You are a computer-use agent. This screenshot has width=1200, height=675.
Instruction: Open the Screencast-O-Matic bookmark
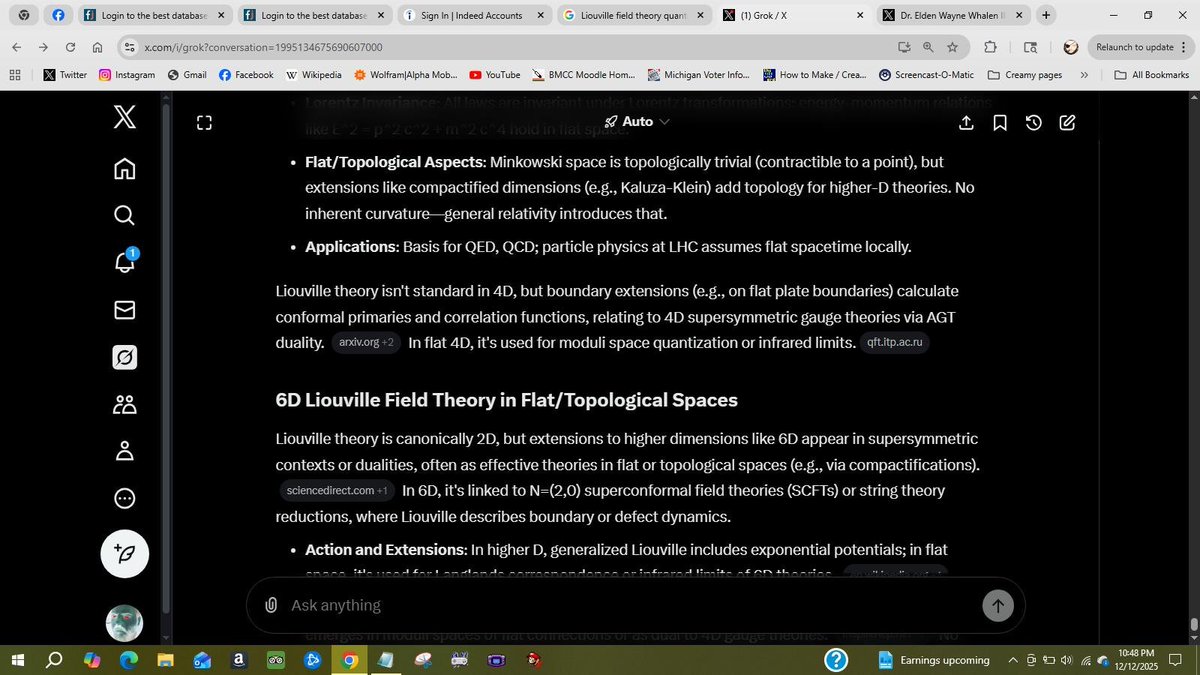(926, 75)
